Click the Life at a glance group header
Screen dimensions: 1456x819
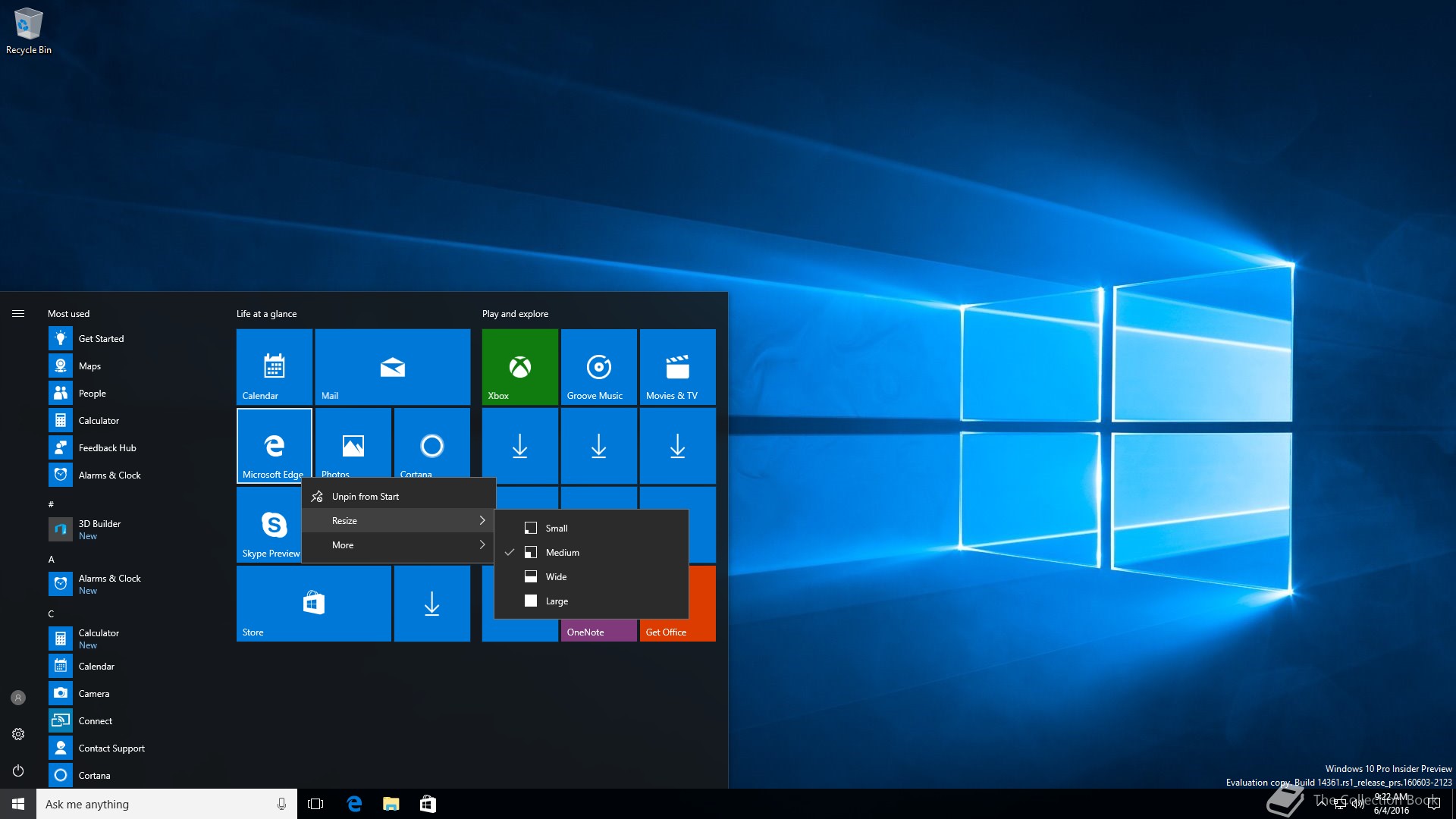point(266,313)
